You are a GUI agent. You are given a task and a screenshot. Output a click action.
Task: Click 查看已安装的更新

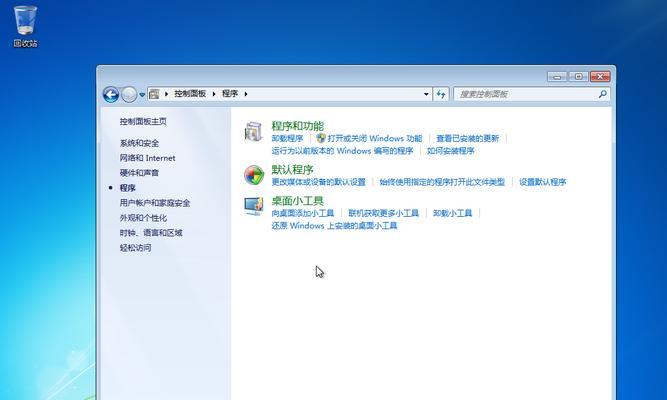pos(467,138)
